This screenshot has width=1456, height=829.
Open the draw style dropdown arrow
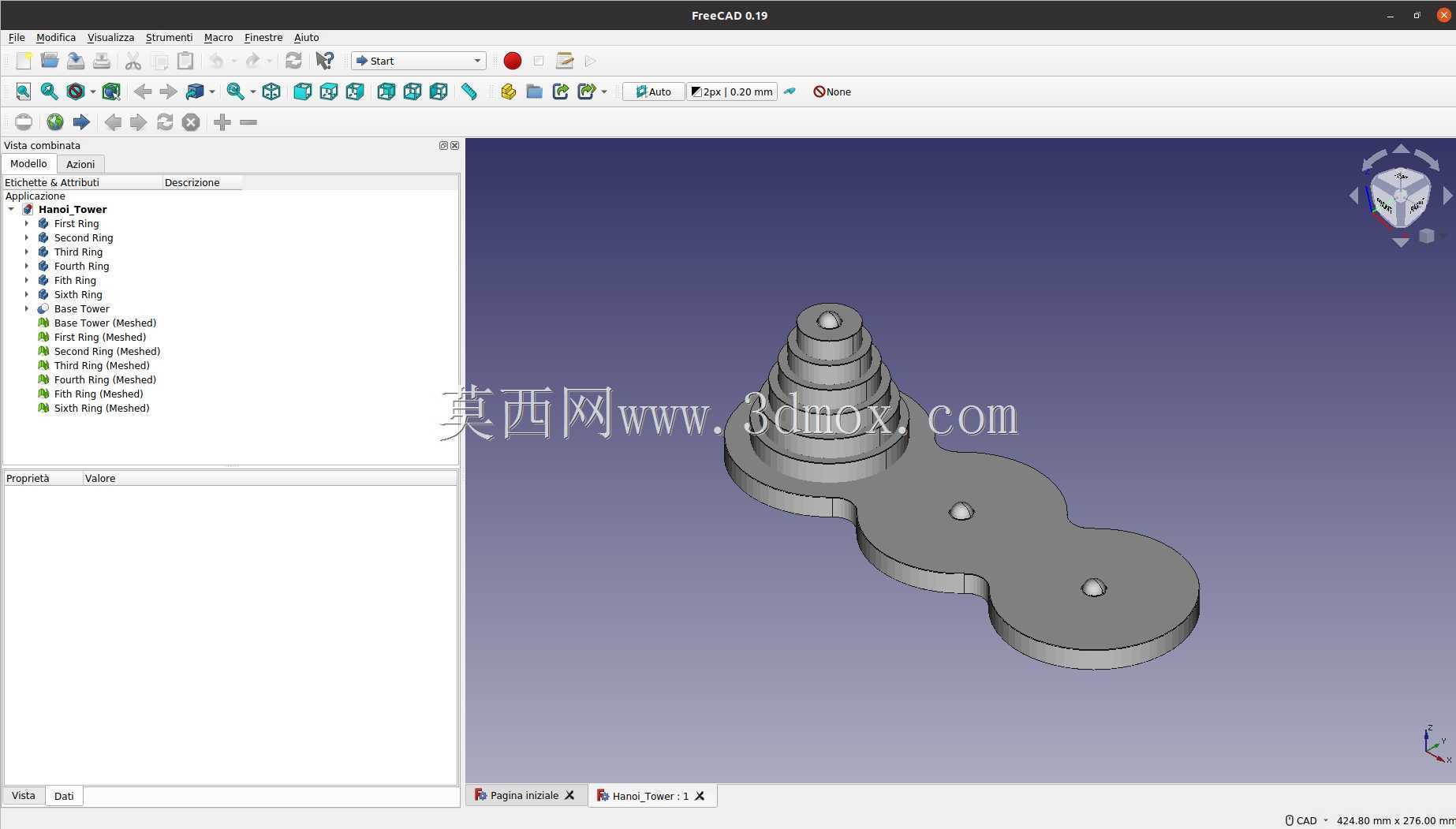[x=93, y=92]
